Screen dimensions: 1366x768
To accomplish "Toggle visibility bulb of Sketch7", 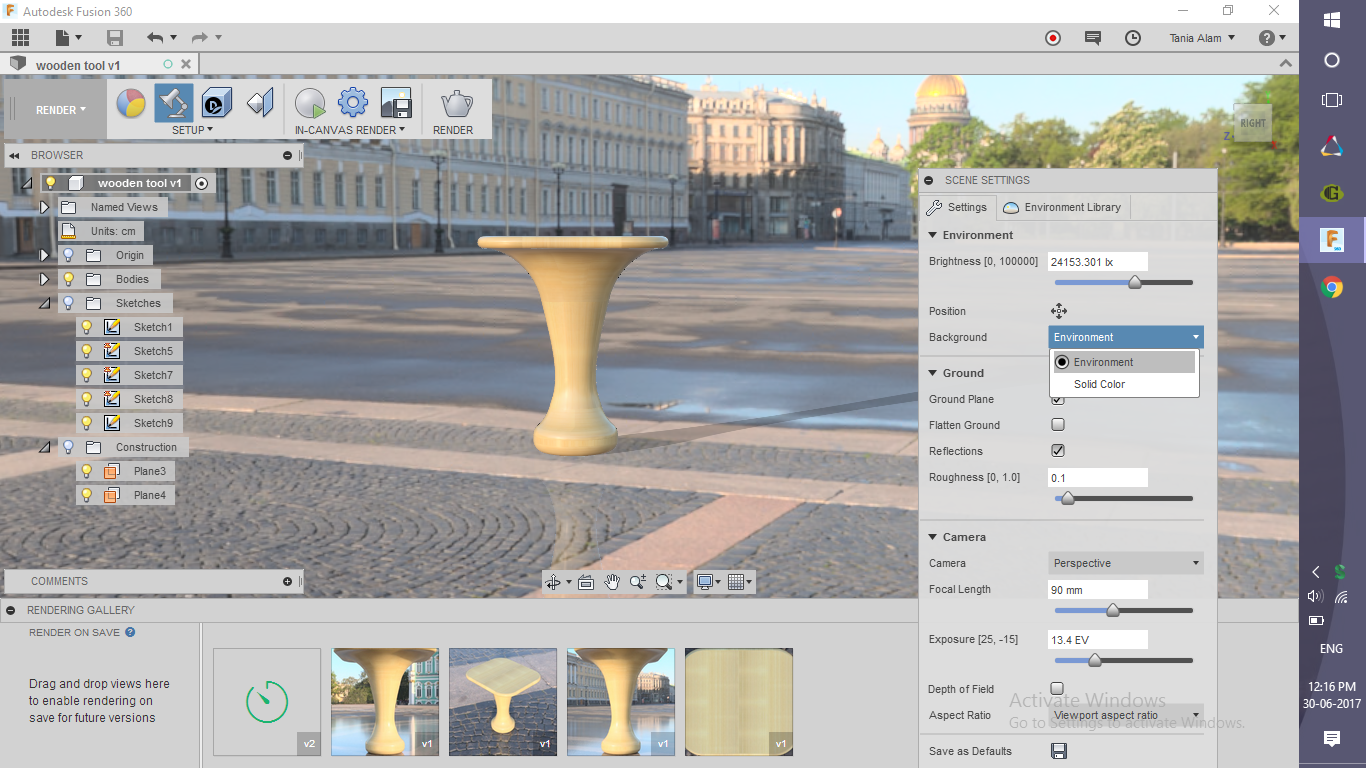I will (87, 375).
